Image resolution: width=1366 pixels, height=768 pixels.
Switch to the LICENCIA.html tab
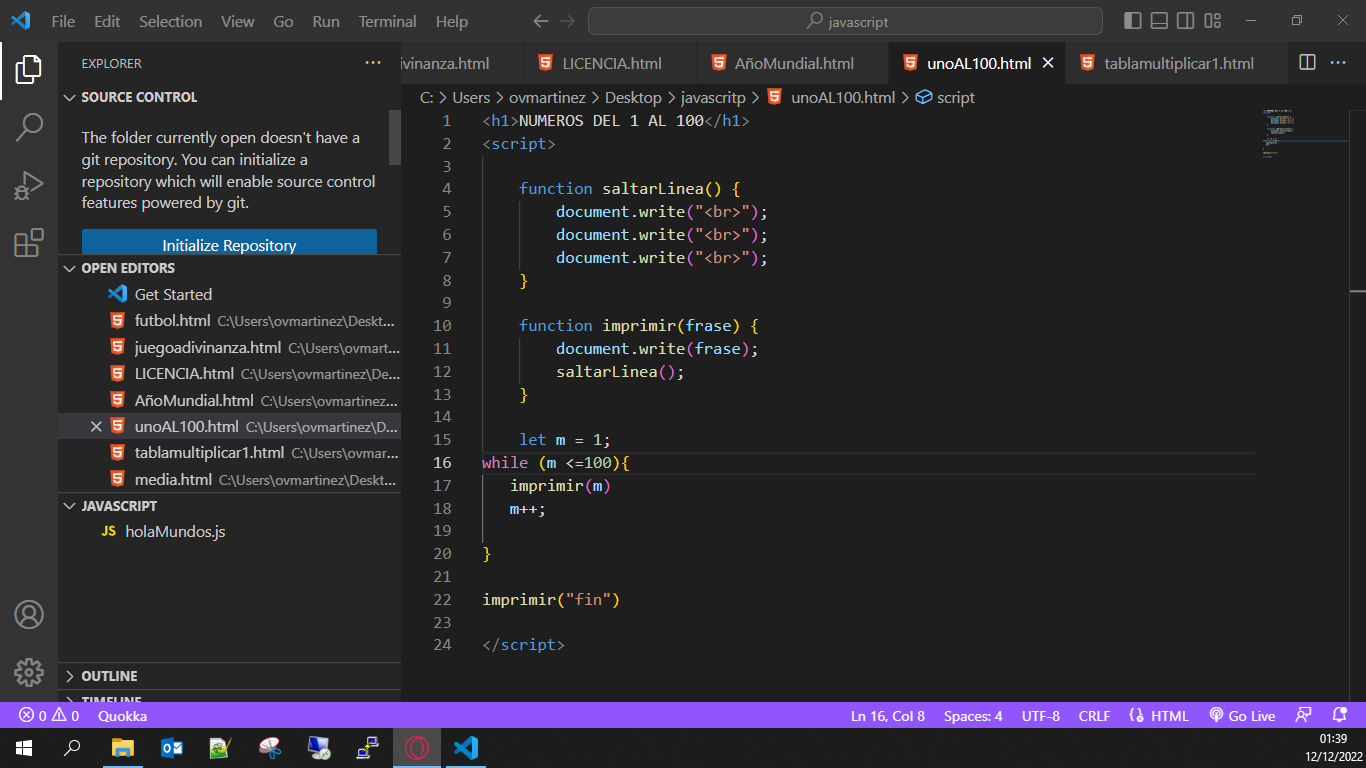tap(610, 63)
